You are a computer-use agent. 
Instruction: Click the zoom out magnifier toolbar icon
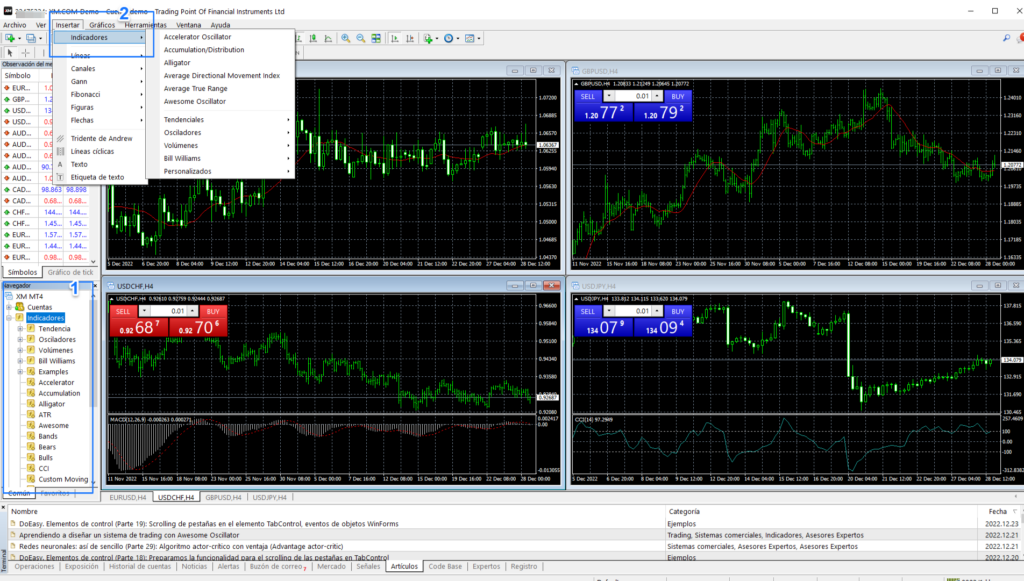(x=360, y=39)
